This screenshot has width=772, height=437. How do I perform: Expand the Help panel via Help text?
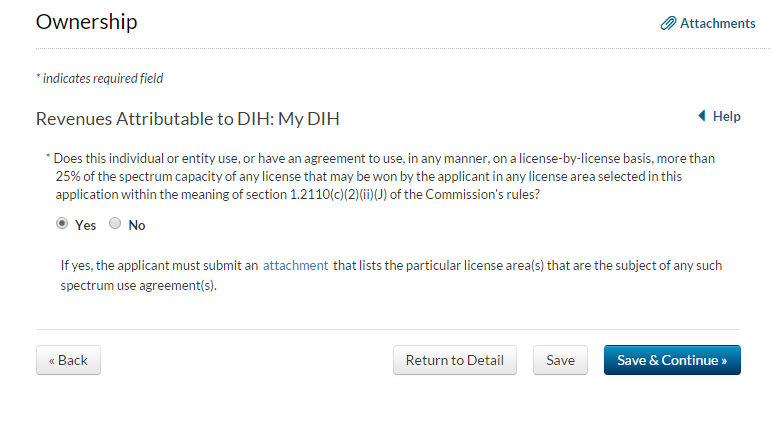coord(726,117)
